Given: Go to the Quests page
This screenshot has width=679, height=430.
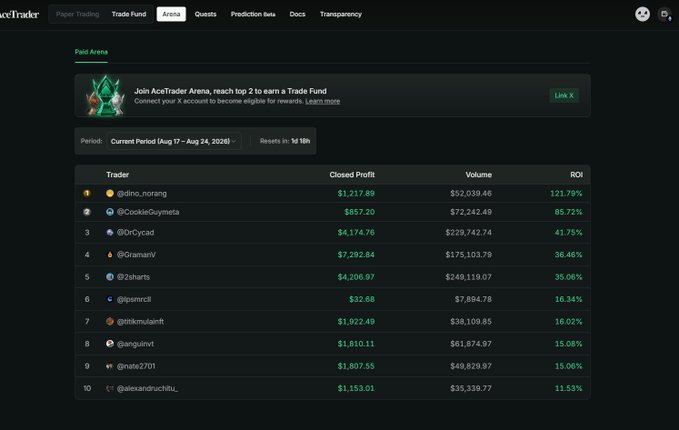Looking at the screenshot, I should [205, 14].
